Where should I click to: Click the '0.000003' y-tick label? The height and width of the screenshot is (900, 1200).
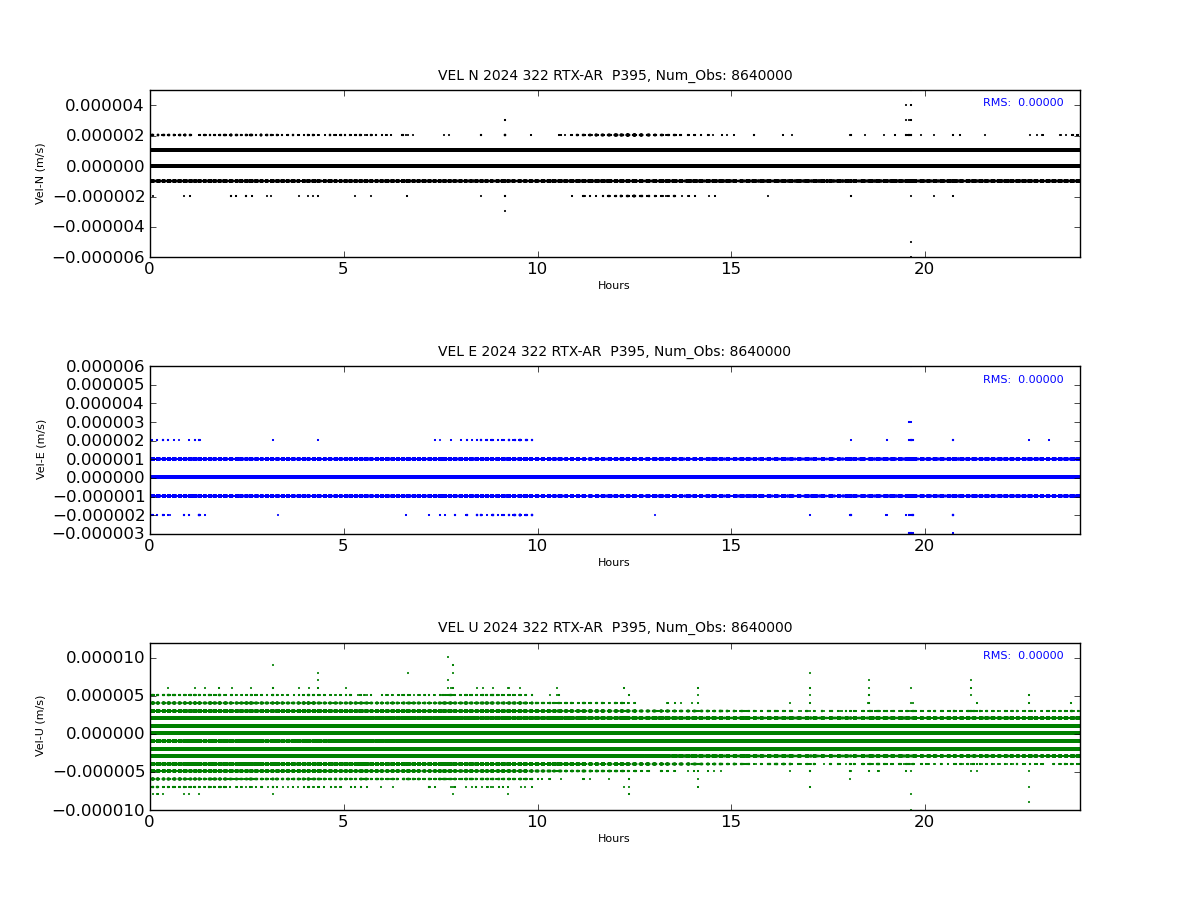[105, 422]
